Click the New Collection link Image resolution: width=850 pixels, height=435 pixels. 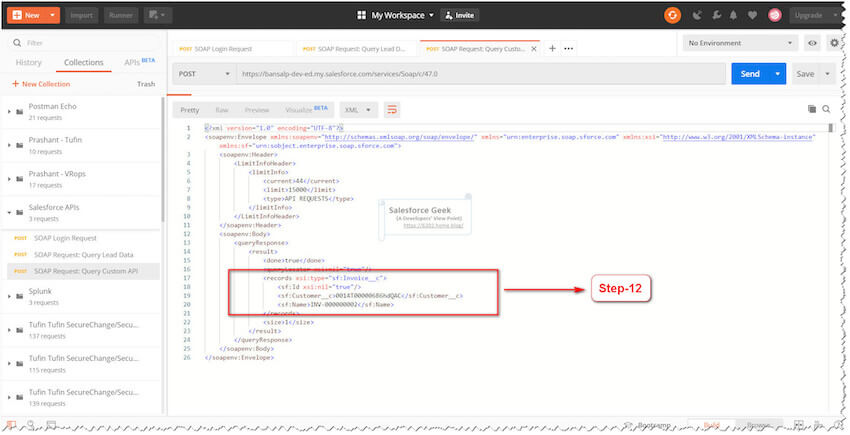point(41,84)
